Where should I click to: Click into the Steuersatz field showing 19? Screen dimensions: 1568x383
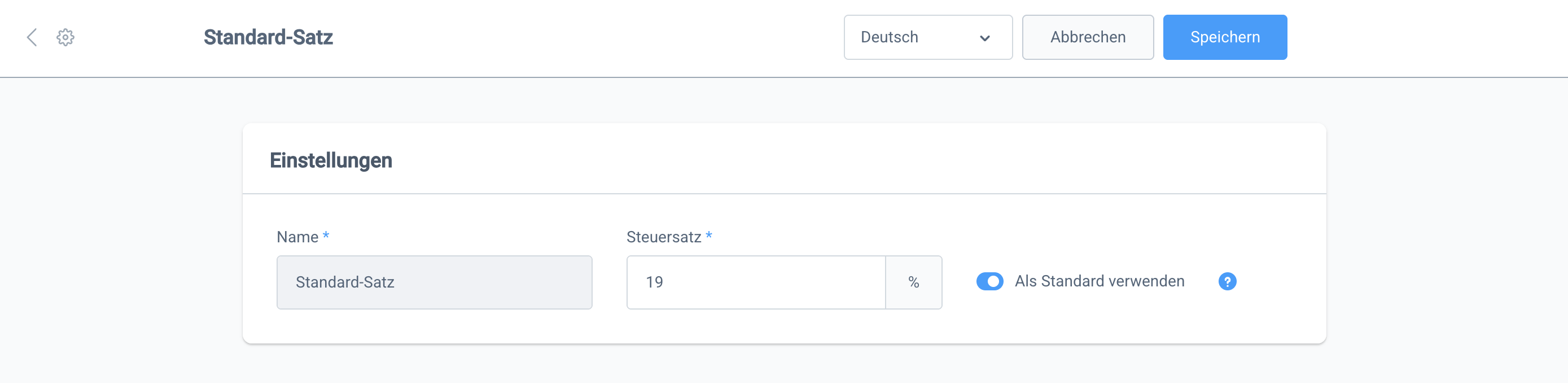(x=755, y=282)
